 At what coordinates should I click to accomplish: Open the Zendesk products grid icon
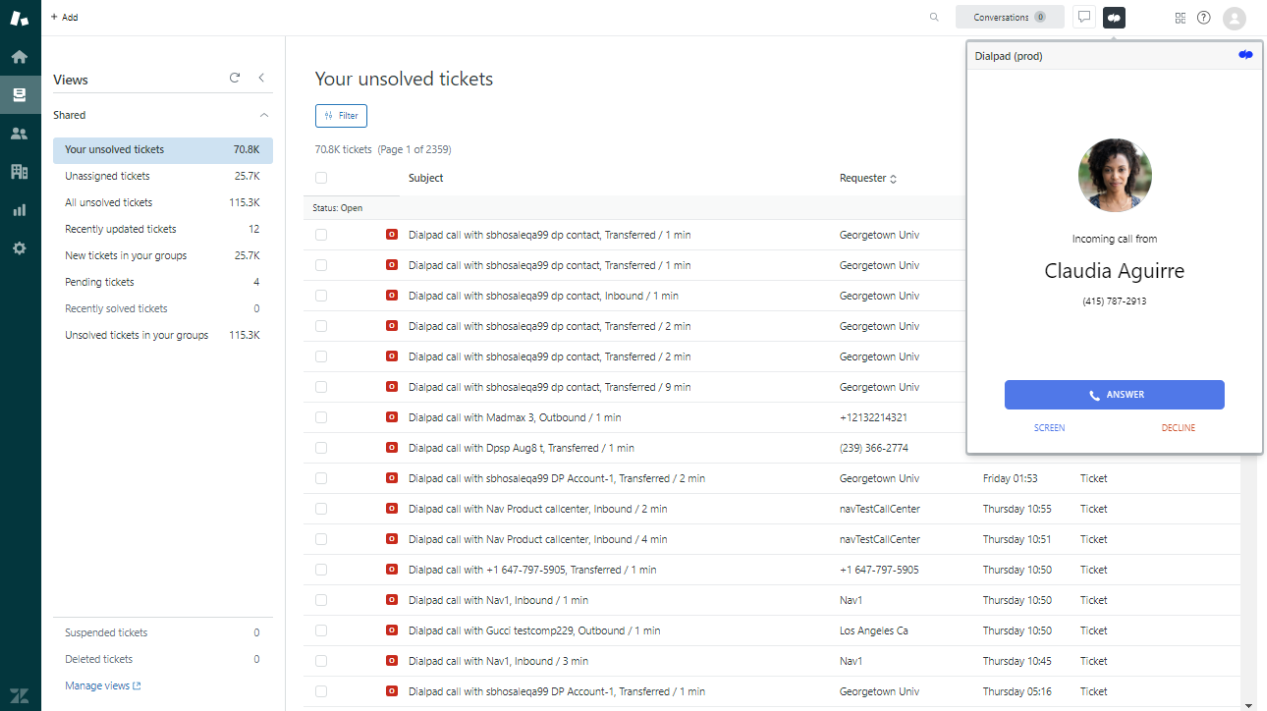1180,17
